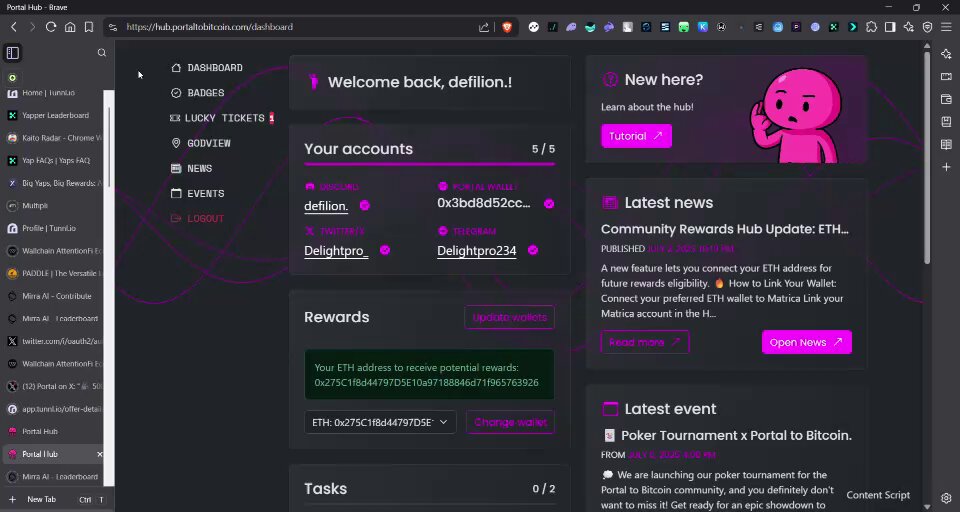
Task: Switch to the Profile | Tunnl.io tab
Action: [53, 228]
